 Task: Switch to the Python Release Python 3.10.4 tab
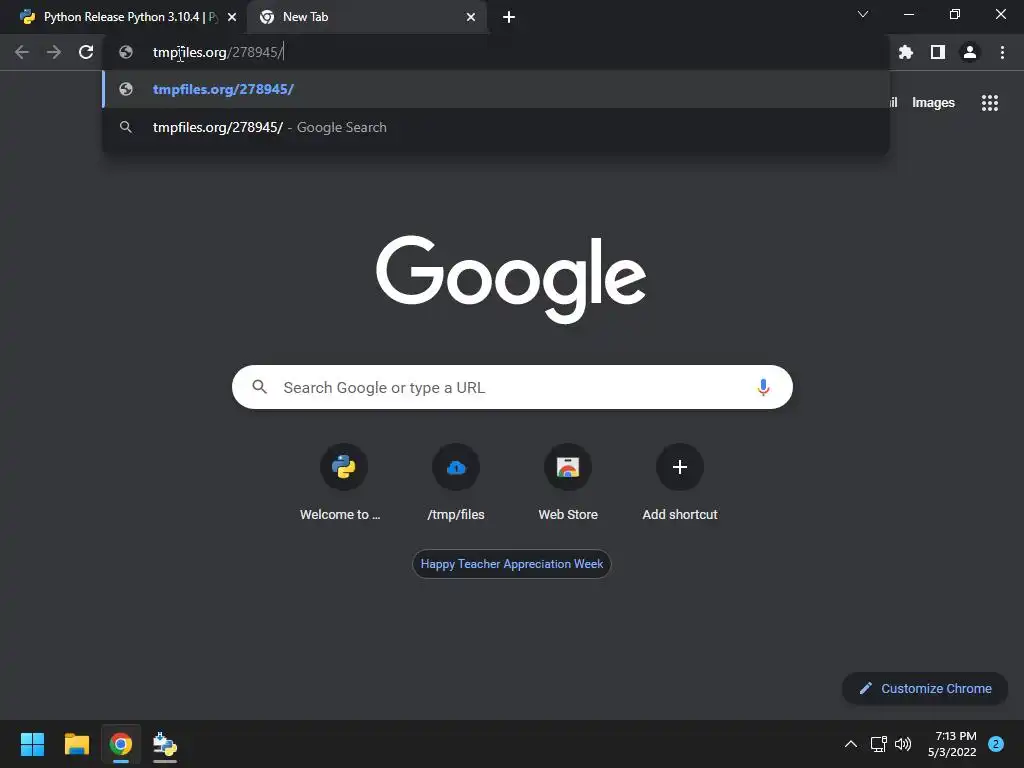(x=121, y=17)
